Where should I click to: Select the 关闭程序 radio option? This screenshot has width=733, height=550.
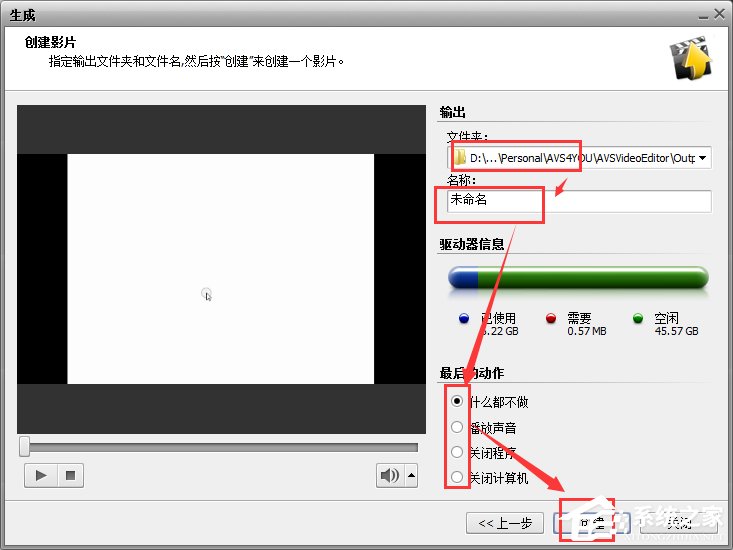coord(457,452)
